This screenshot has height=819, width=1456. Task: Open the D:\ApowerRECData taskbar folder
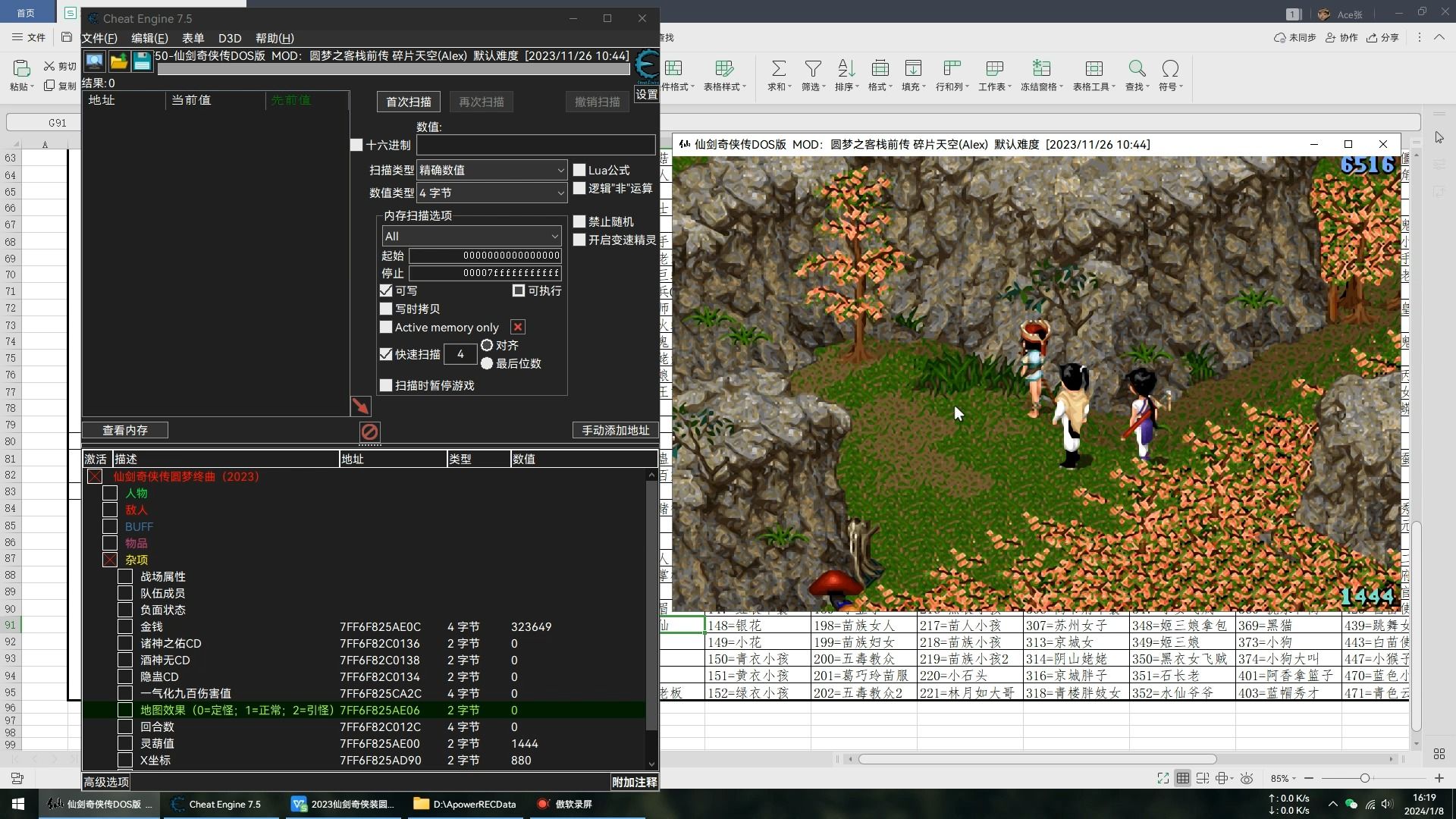(x=465, y=804)
